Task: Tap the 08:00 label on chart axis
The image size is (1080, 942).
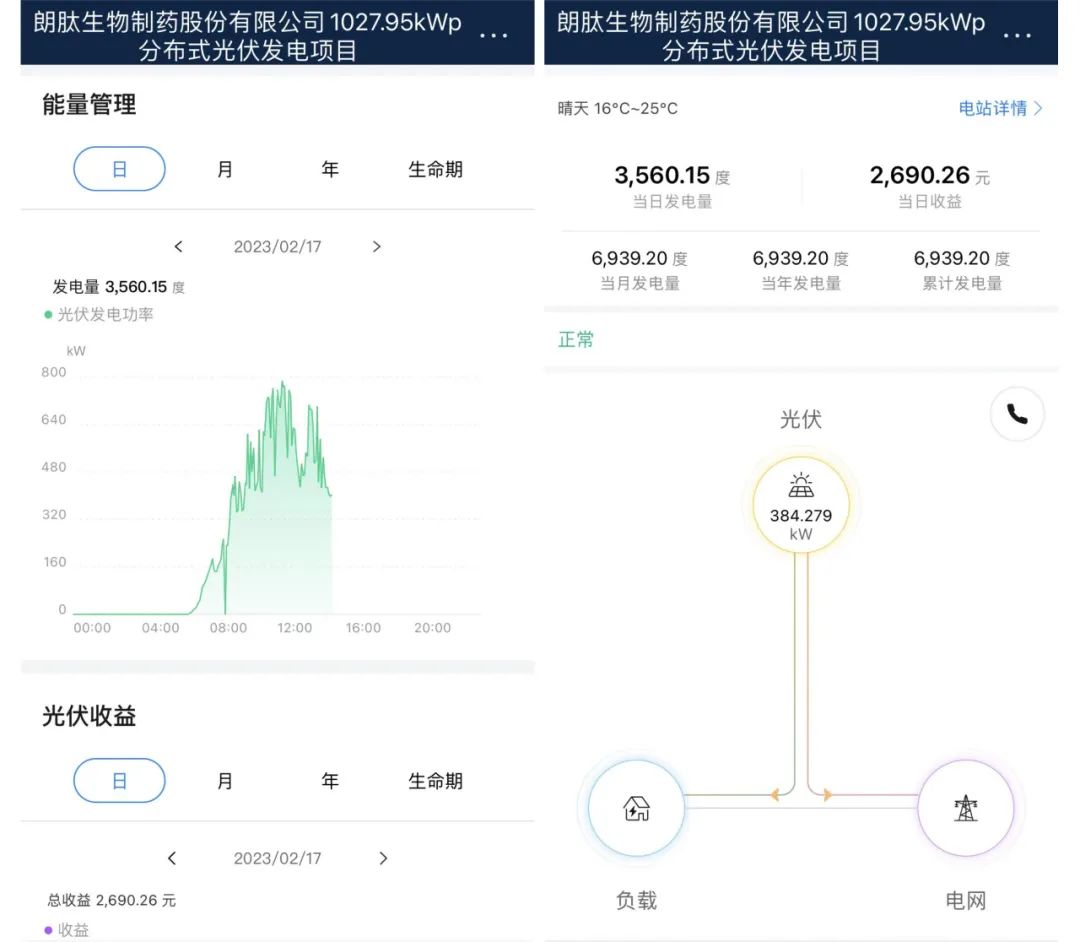Action: tap(228, 627)
